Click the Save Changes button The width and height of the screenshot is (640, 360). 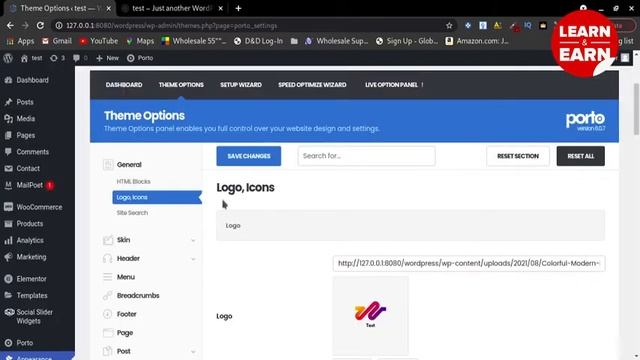coord(249,156)
